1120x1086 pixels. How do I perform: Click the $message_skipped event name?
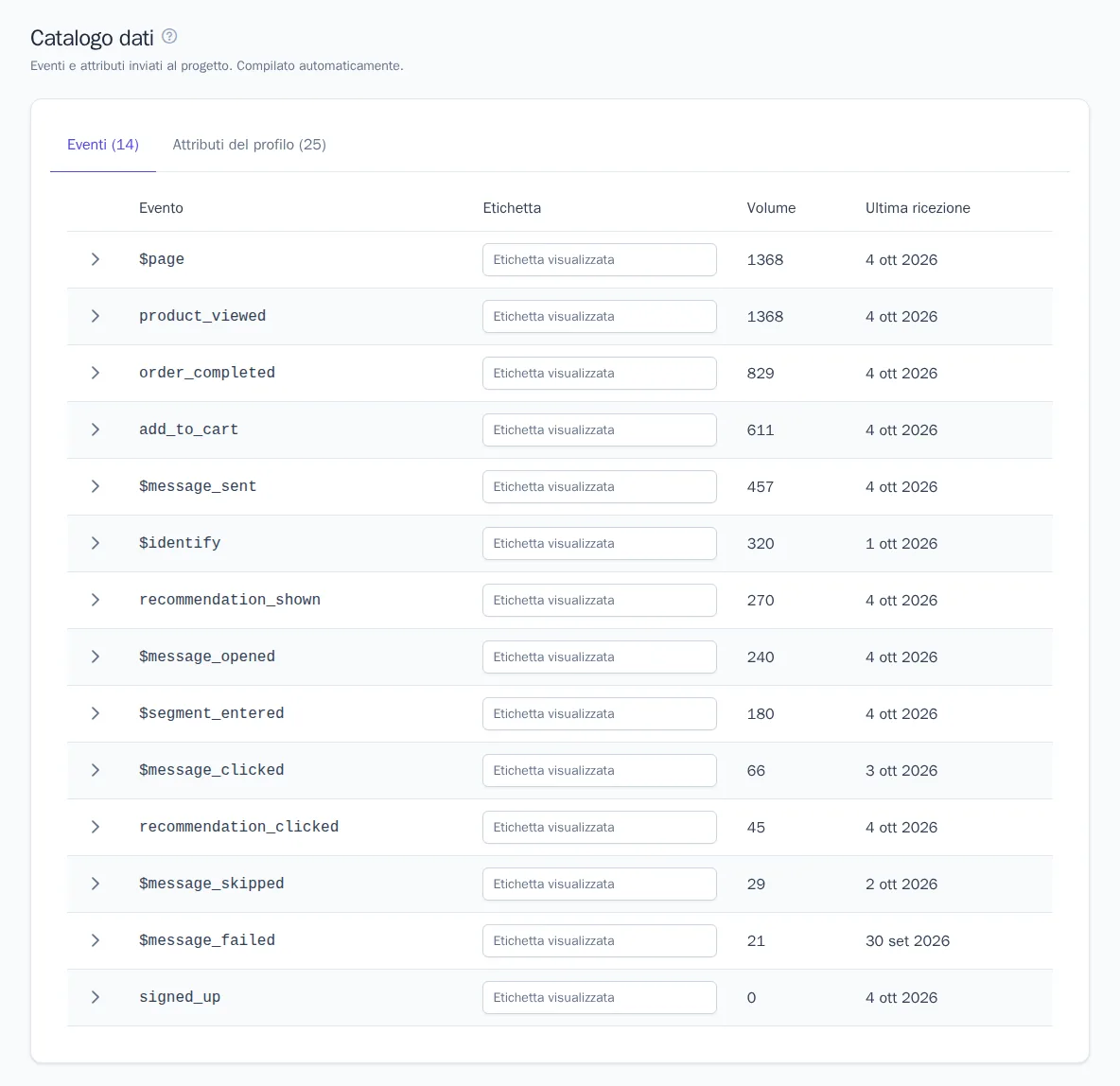tap(212, 884)
